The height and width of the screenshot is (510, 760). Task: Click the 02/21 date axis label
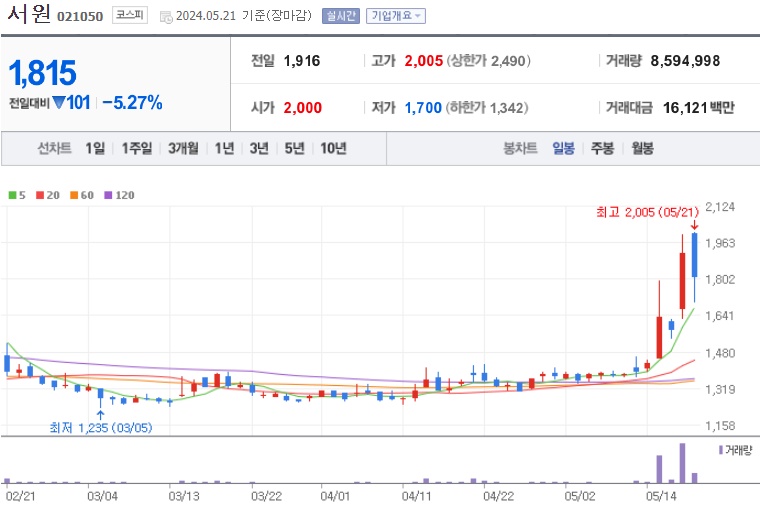[20, 496]
